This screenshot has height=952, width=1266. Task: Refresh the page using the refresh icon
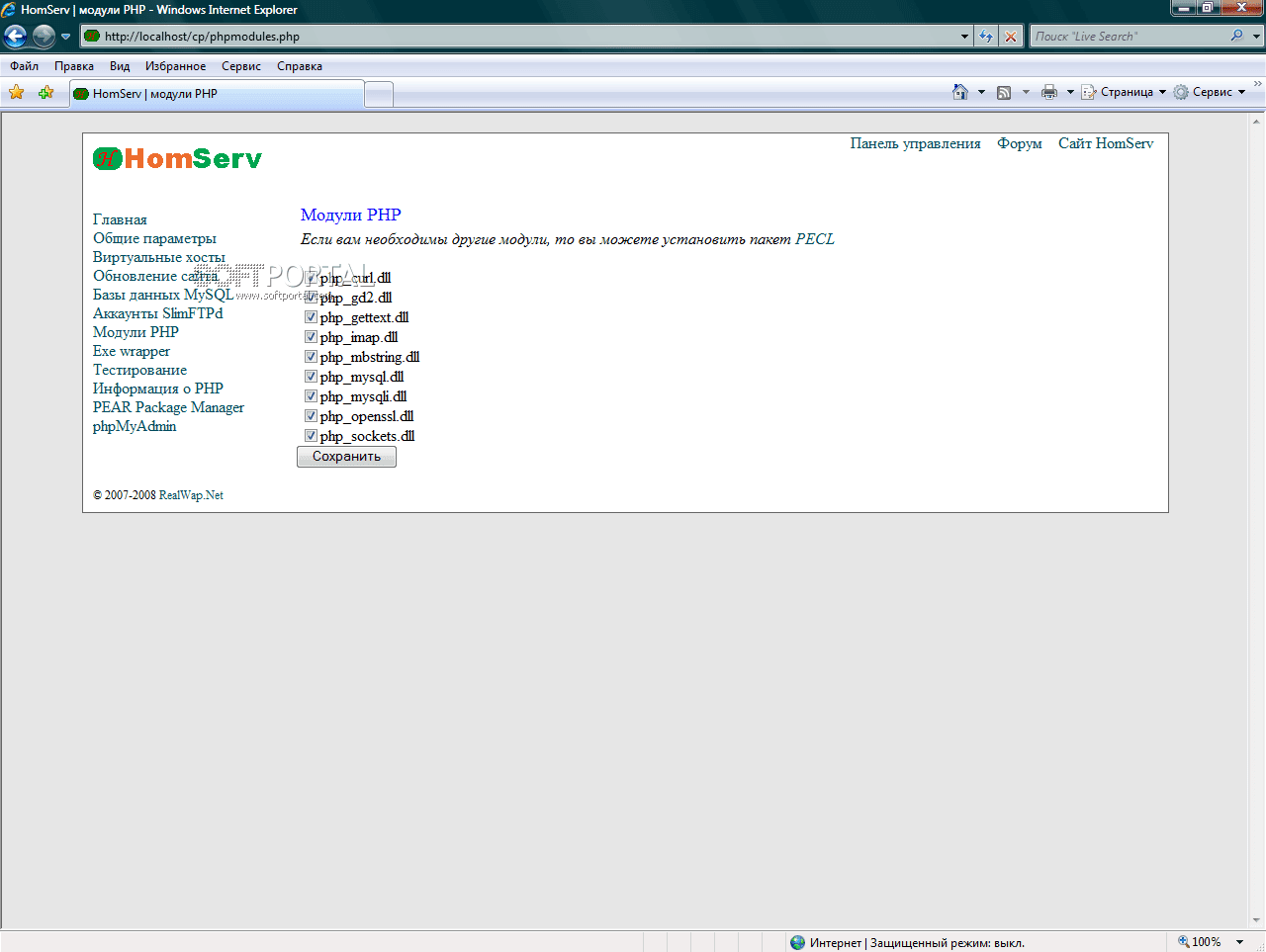986,37
